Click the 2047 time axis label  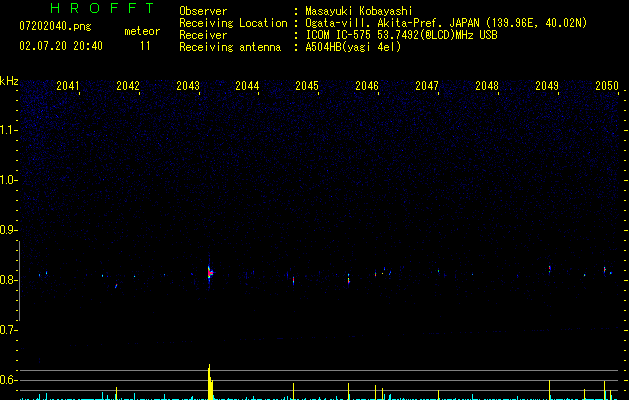click(x=427, y=86)
